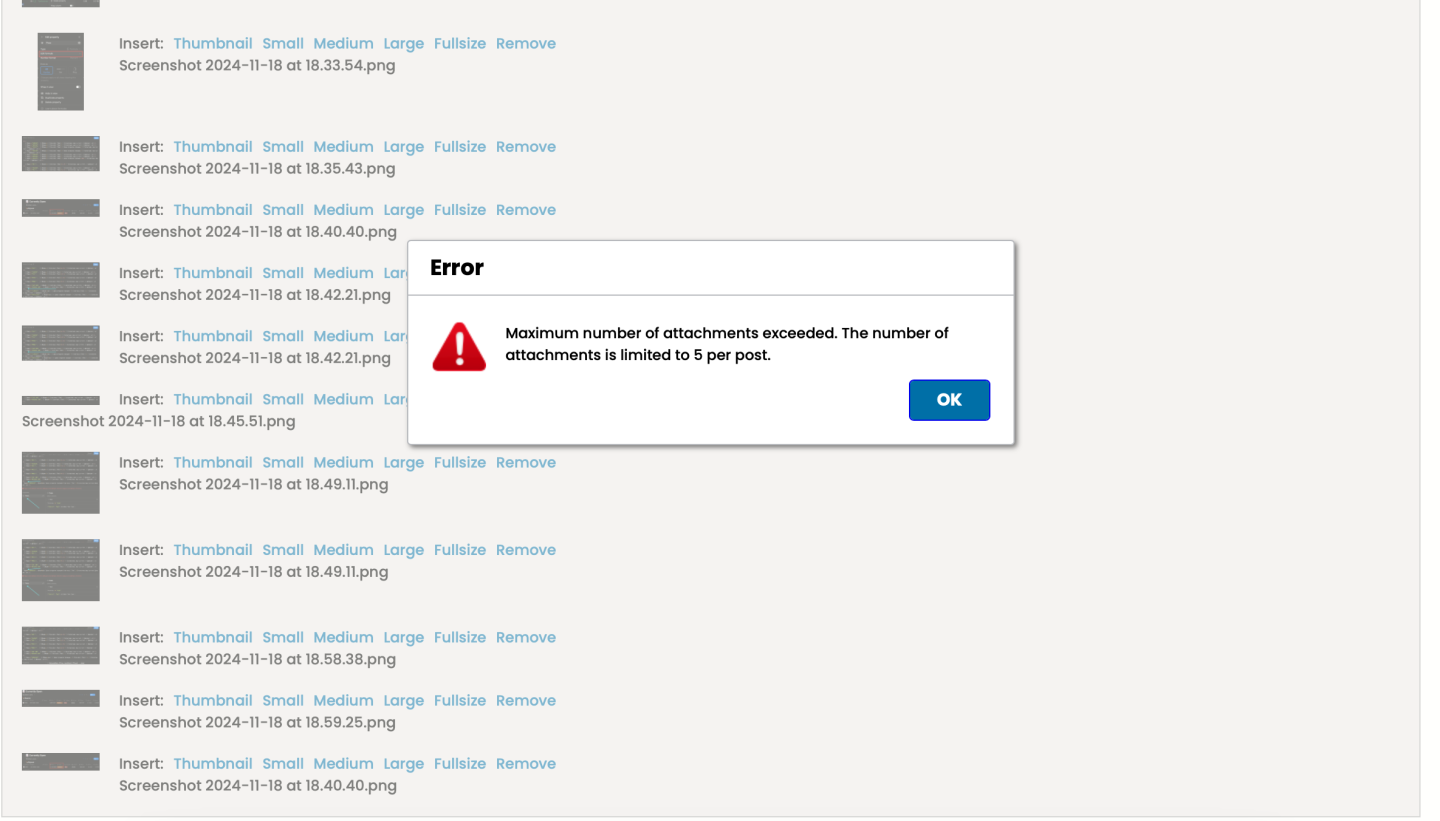
Task: Insert Screenshot 18.35.43 at Fullsize
Action: tap(459, 147)
